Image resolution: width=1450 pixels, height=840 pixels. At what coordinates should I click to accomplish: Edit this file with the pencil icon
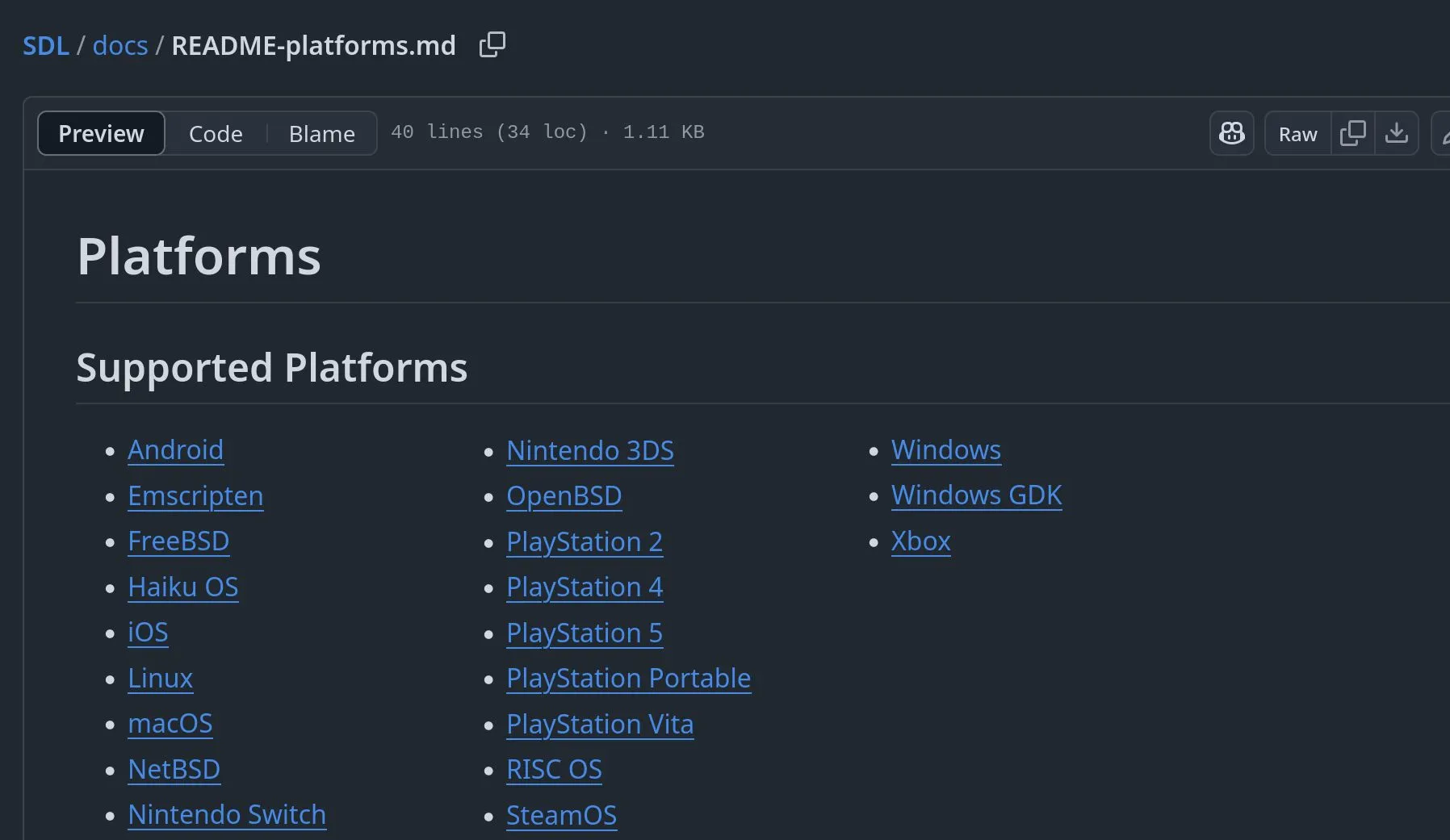click(x=1444, y=133)
